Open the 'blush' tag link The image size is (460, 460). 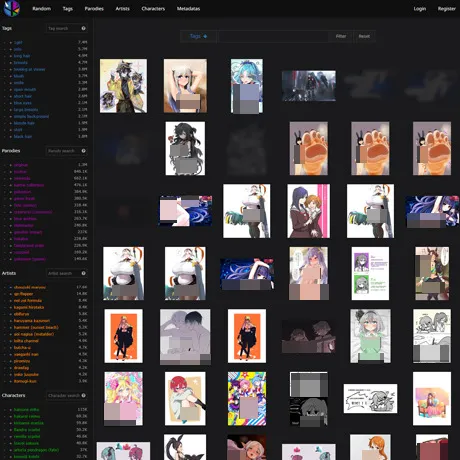19,76
